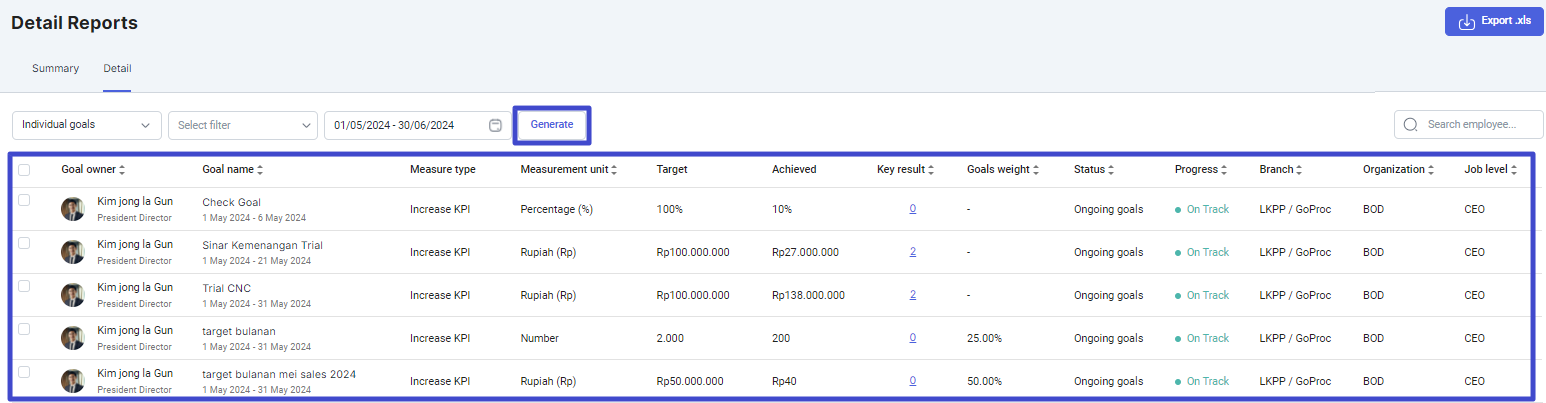
Task: Click target value 'Rp50.000.000'
Action: (x=690, y=381)
